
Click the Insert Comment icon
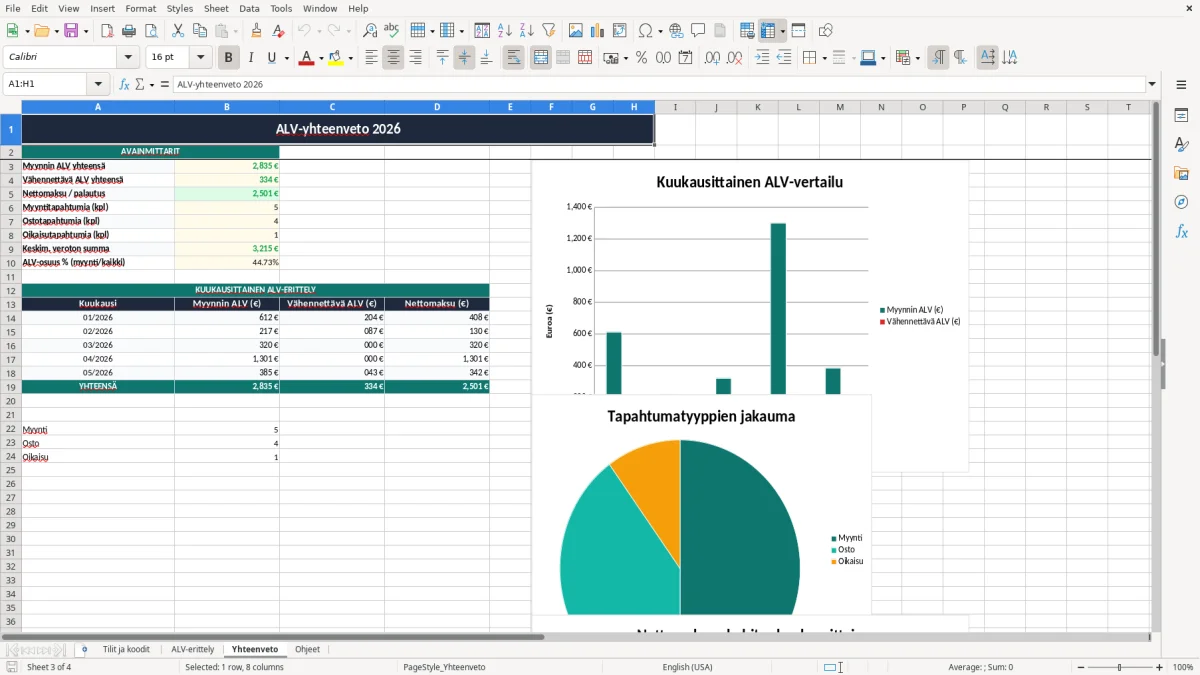698,31
